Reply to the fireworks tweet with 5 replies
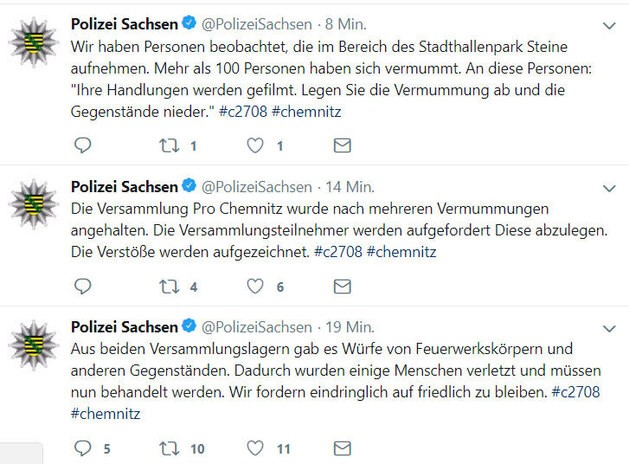Viewport: 629px width, 464px height. pyautogui.click(x=83, y=448)
